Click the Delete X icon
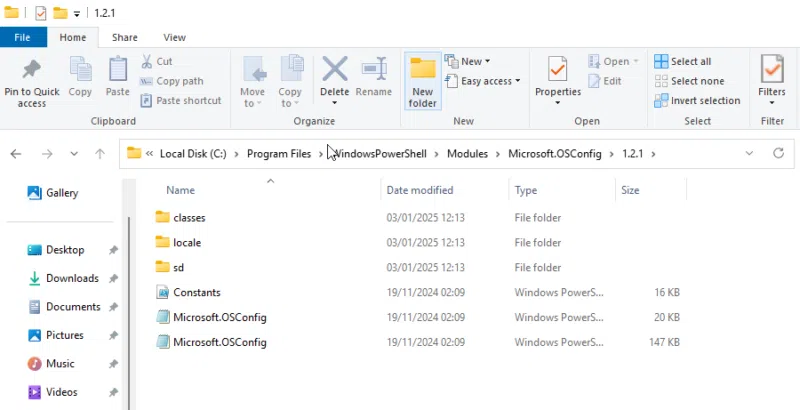The width and height of the screenshot is (800, 410). tap(335, 69)
